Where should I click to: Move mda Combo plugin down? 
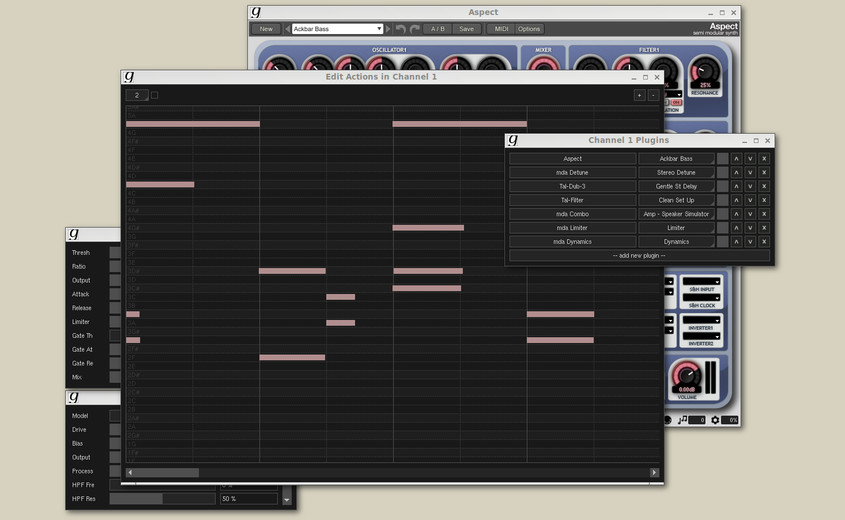pos(750,214)
